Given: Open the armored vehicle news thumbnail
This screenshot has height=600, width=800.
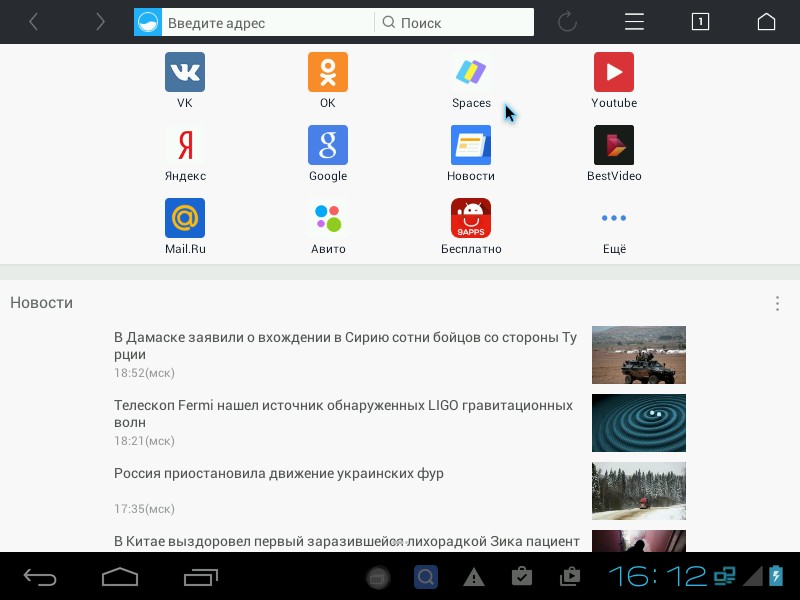Looking at the screenshot, I should click(x=639, y=355).
